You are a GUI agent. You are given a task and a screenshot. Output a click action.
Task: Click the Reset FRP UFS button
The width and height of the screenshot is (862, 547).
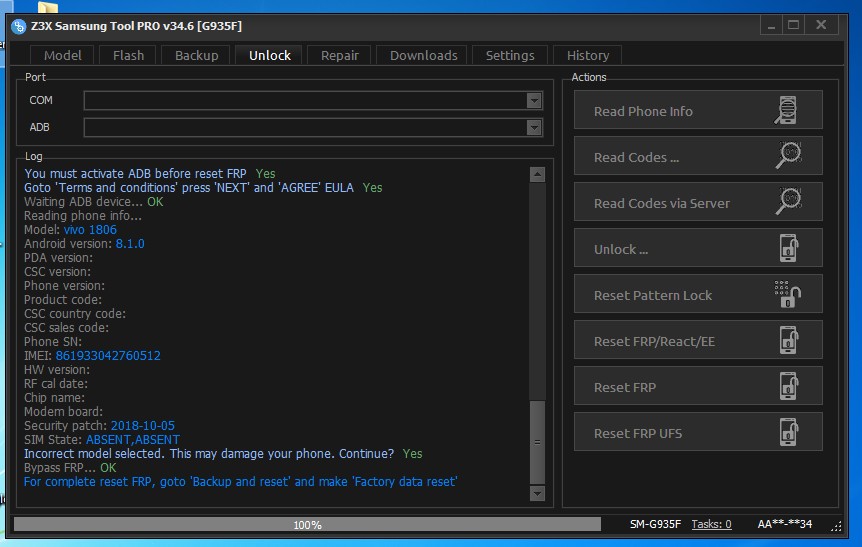698,432
